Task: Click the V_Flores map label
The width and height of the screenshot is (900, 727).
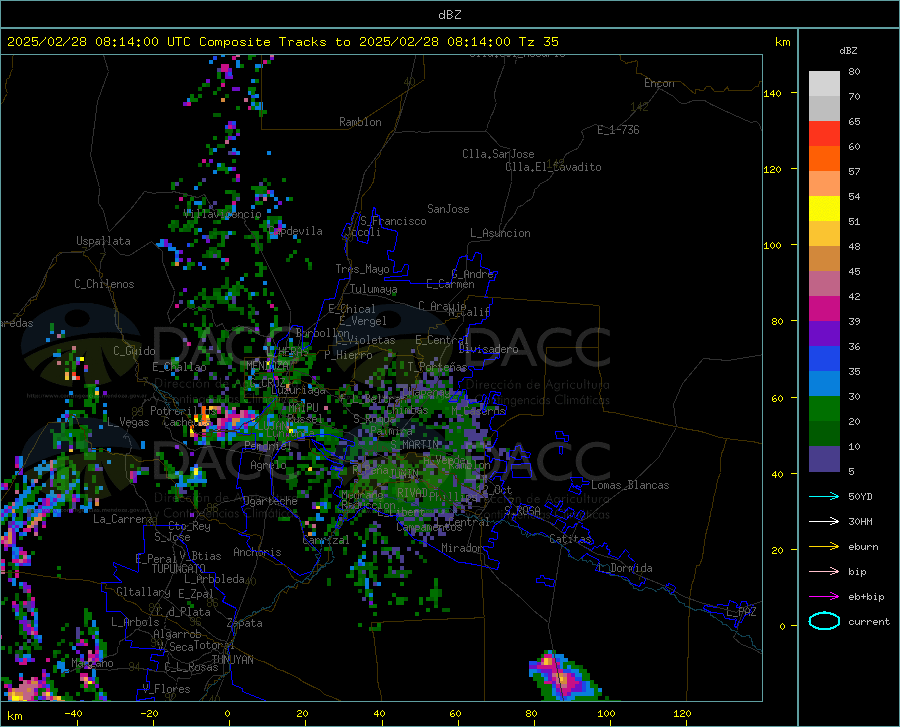Action: point(166,689)
